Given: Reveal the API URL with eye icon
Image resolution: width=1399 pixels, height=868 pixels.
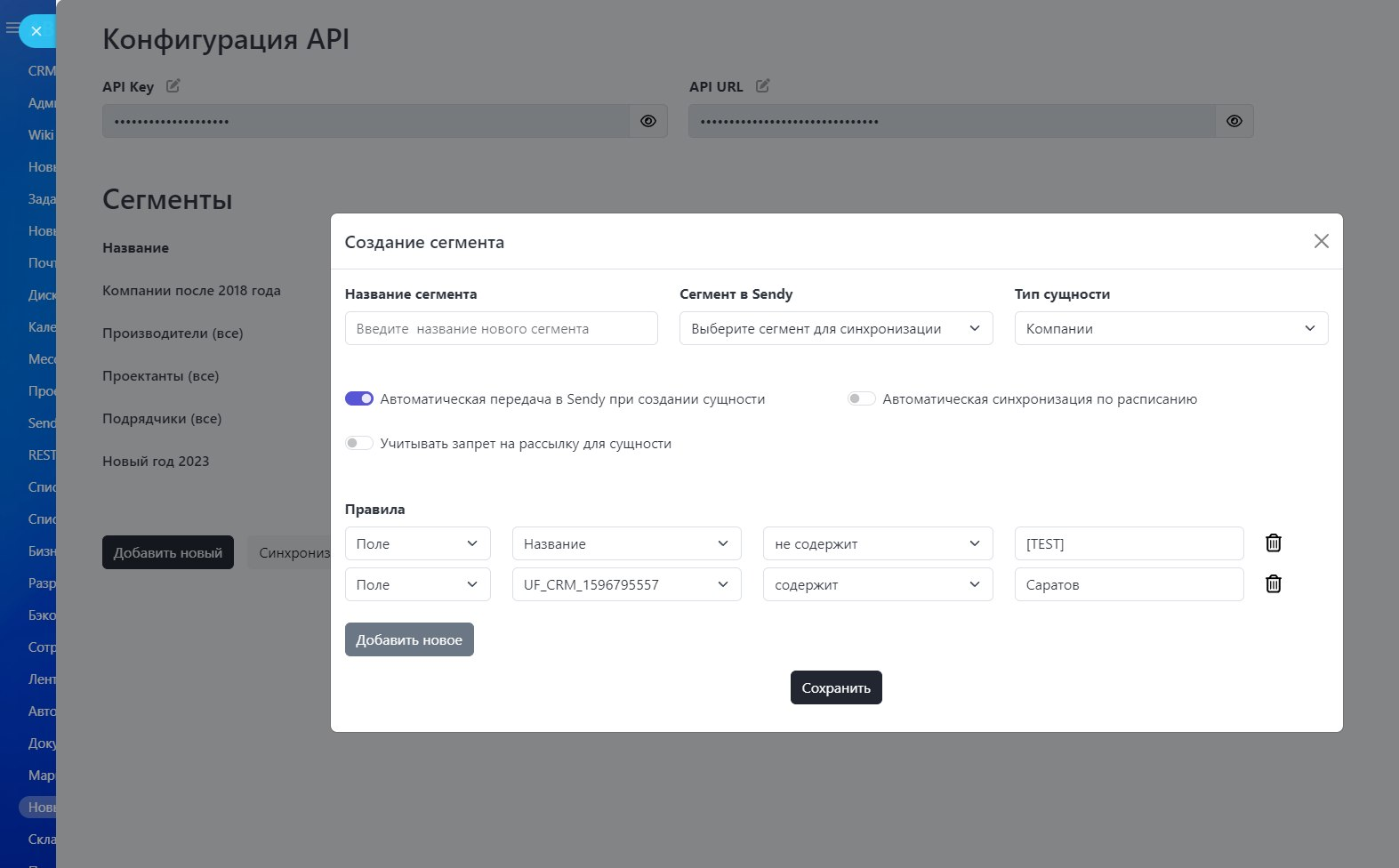Looking at the screenshot, I should click(1234, 121).
